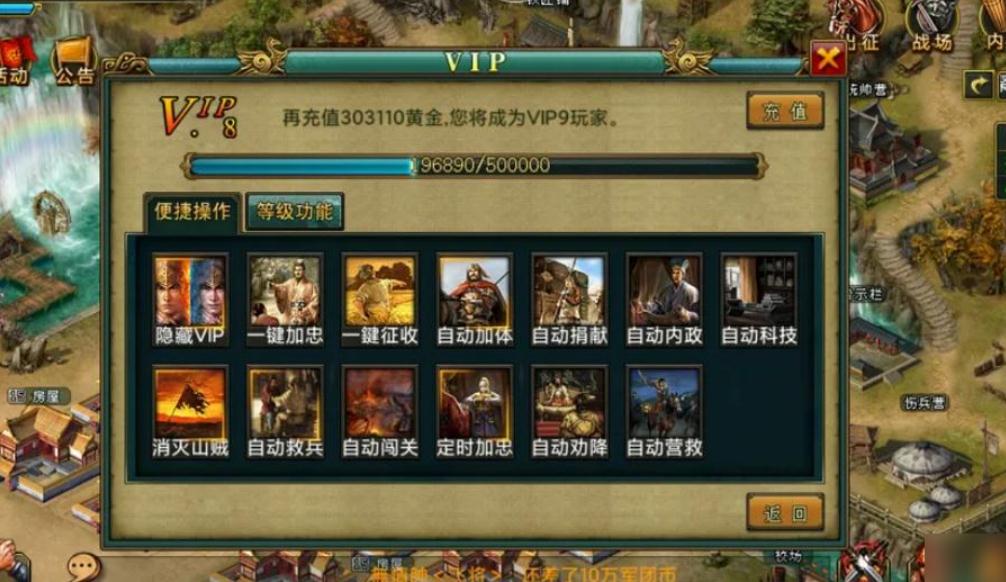Choose the 一键征收 harvest icon

click(380, 300)
